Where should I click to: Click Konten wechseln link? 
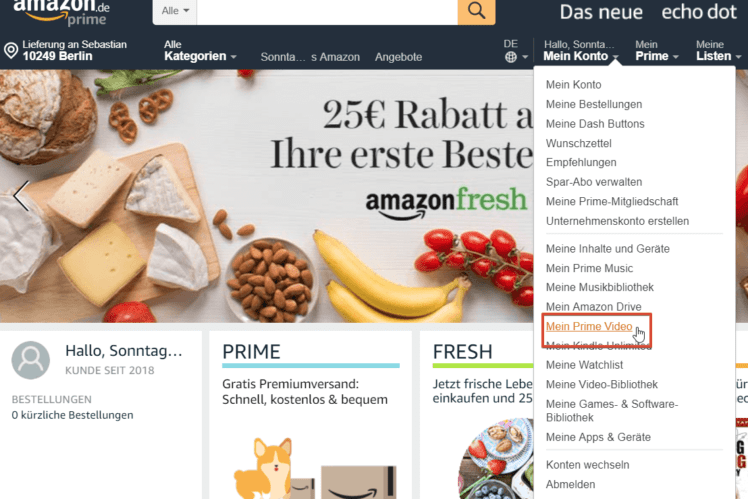coord(588,465)
